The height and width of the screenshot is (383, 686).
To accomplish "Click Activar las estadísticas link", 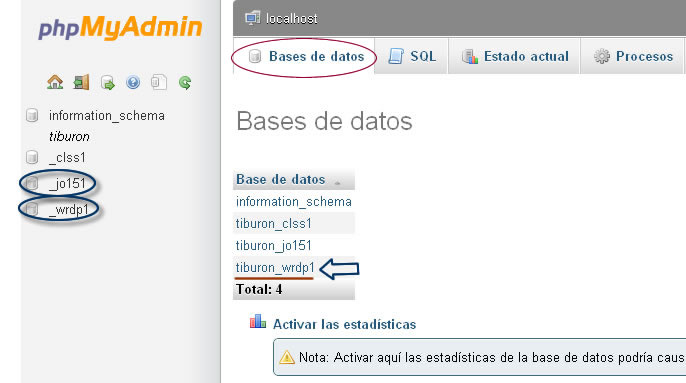I will [344, 324].
